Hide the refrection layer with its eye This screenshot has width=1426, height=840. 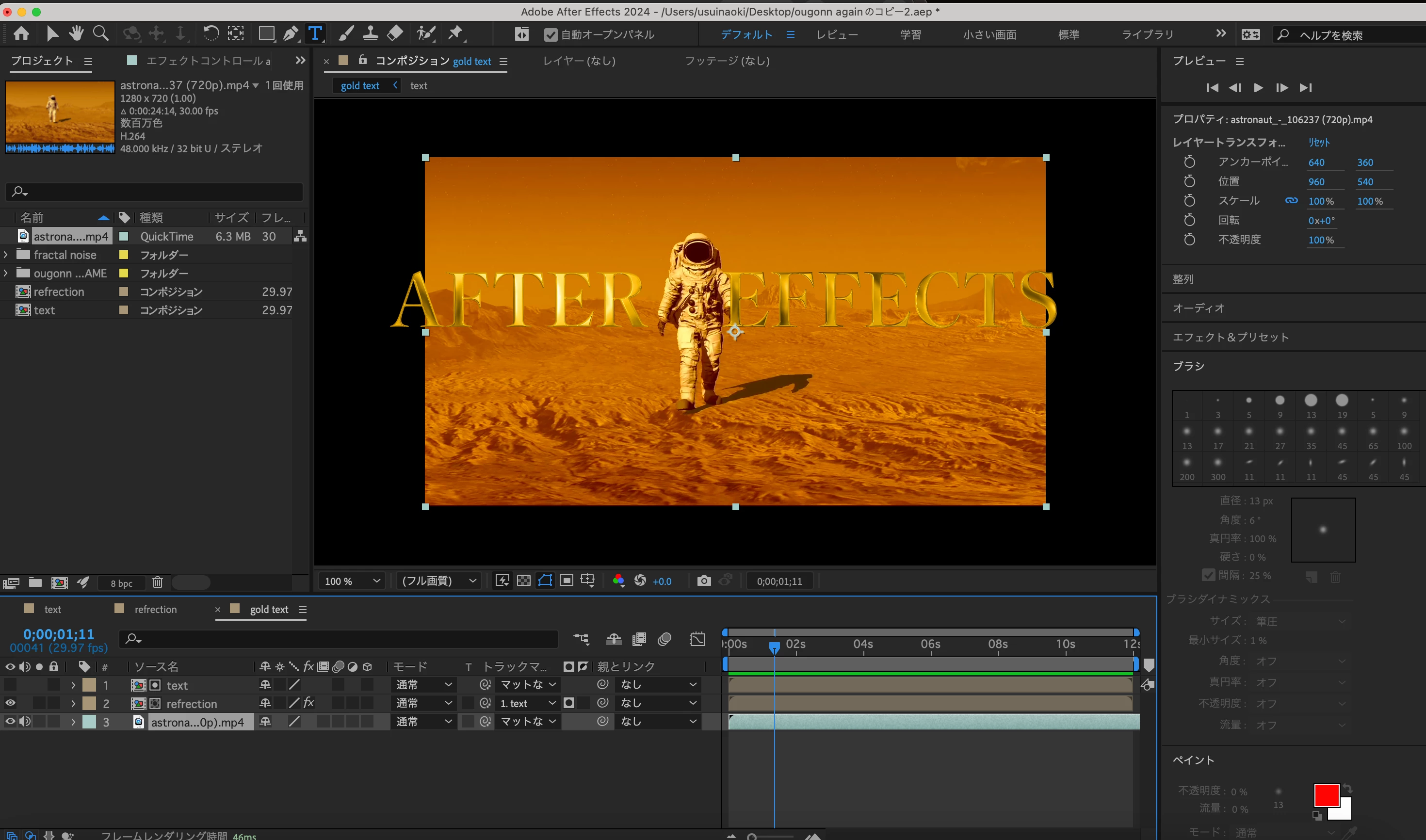[x=10, y=703]
